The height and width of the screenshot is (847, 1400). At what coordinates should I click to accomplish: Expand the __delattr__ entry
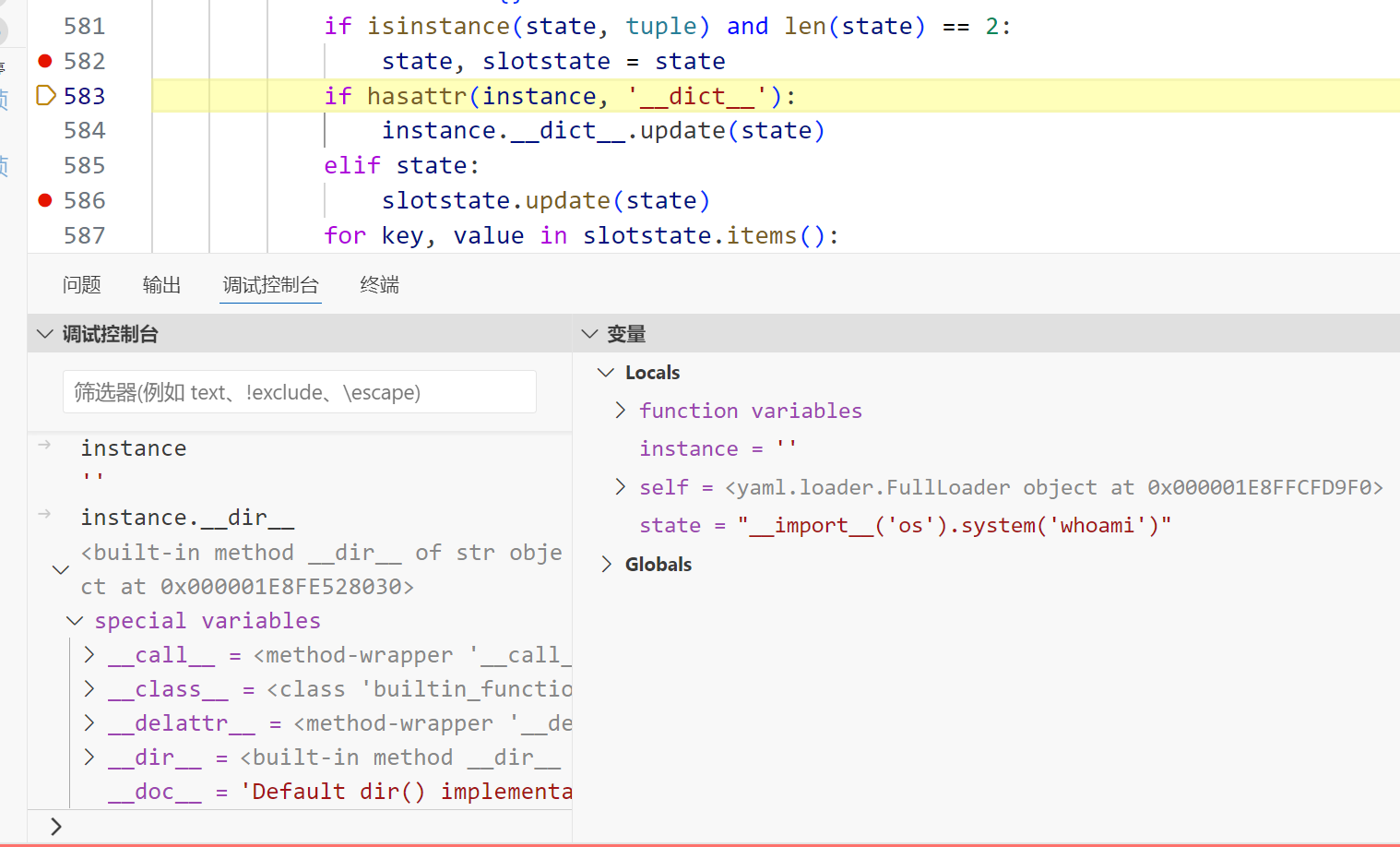(x=89, y=723)
